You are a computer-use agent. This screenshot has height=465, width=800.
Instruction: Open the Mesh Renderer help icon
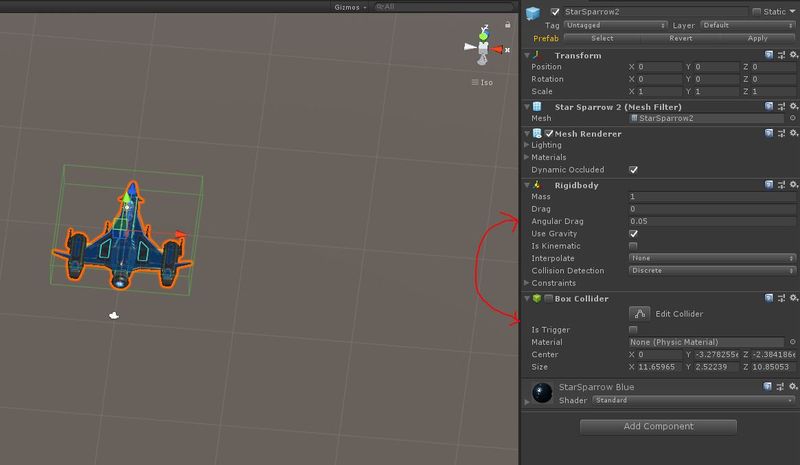click(x=769, y=133)
